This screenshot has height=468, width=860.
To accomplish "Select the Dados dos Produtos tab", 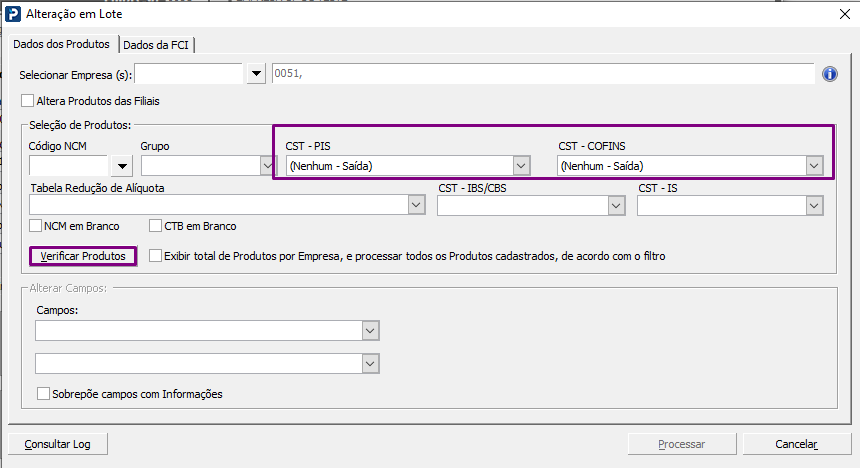I will [62, 44].
